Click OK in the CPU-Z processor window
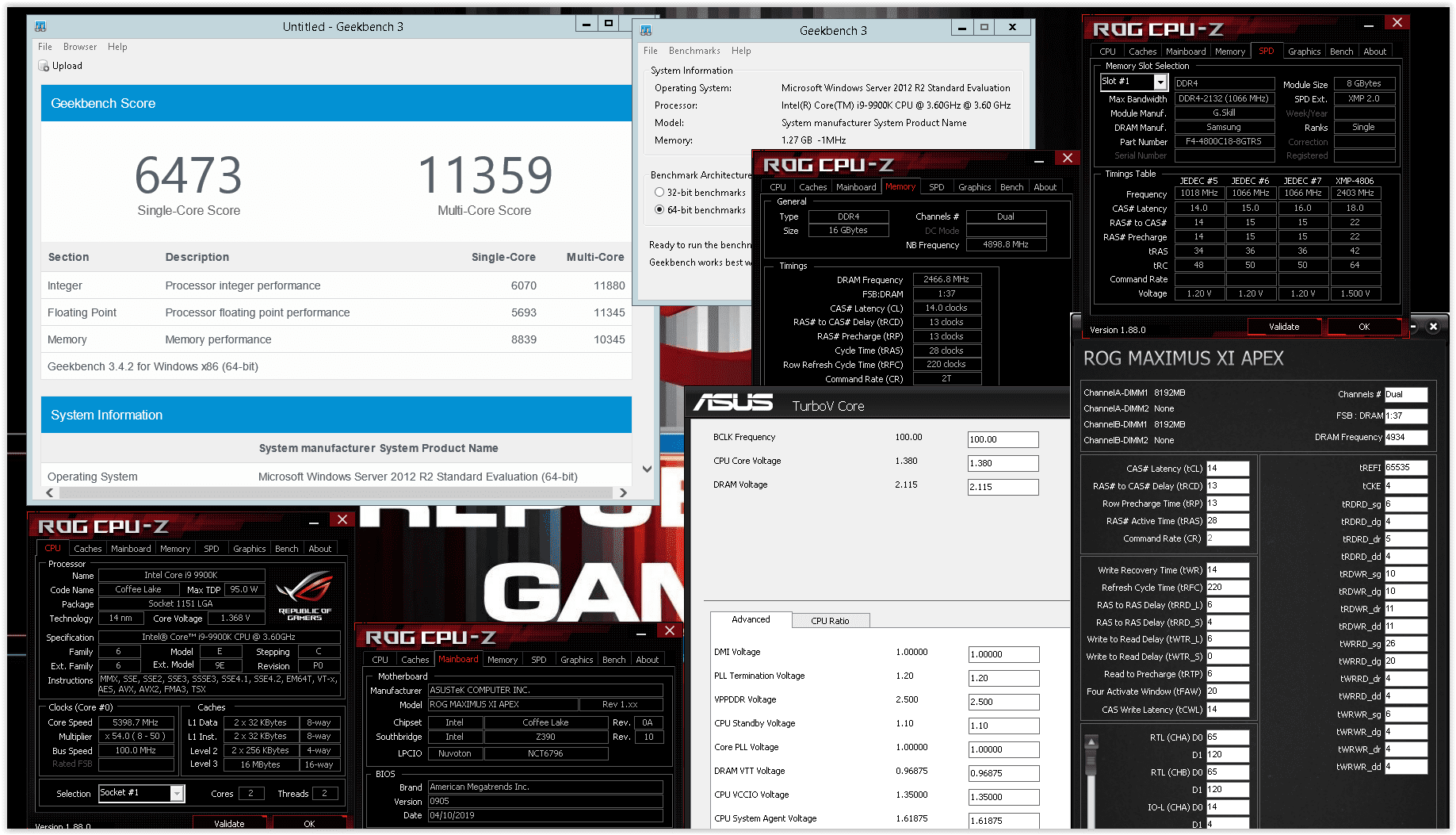 point(309,823)
